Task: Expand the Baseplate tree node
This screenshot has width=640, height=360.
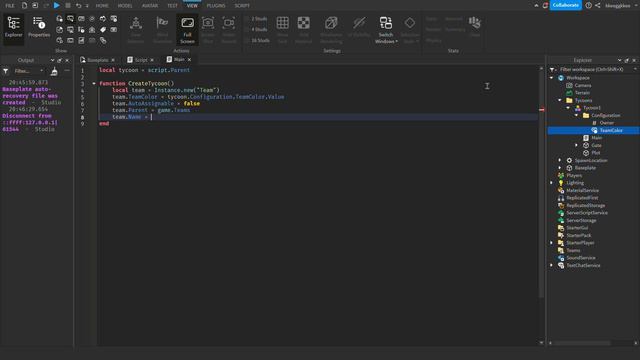Action: coord(560,168)
